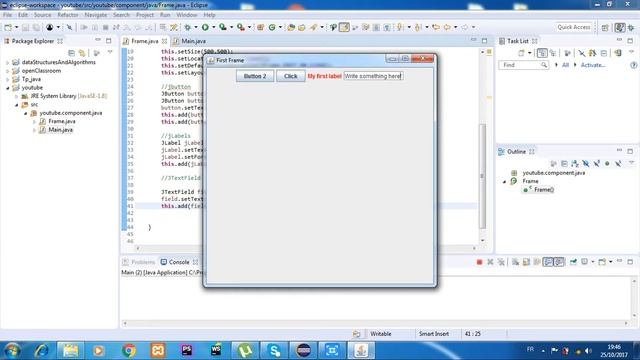This screenshot has height=360, width=640.
Task: Expand the Tp.java project
Action: 7,80
